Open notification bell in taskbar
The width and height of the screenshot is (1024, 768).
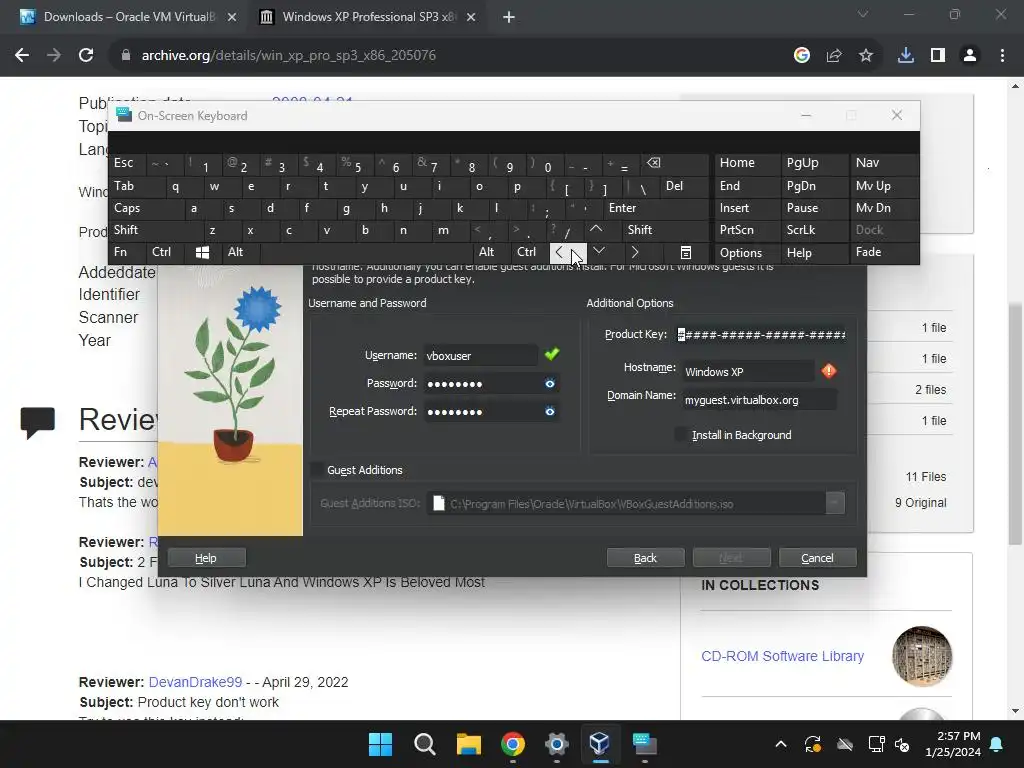(997, 744)
